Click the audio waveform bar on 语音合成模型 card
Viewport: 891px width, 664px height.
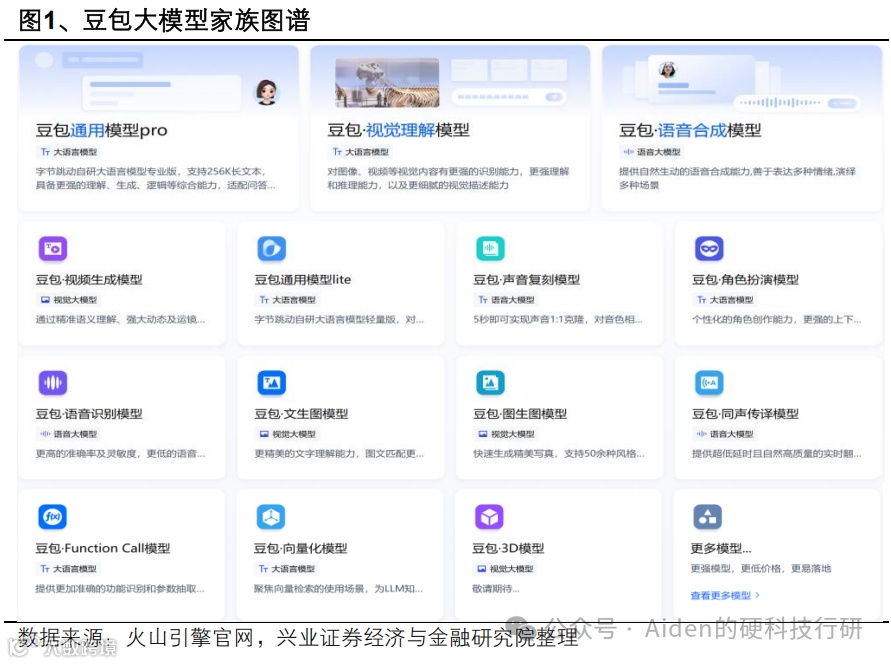(x=797, y=103)
